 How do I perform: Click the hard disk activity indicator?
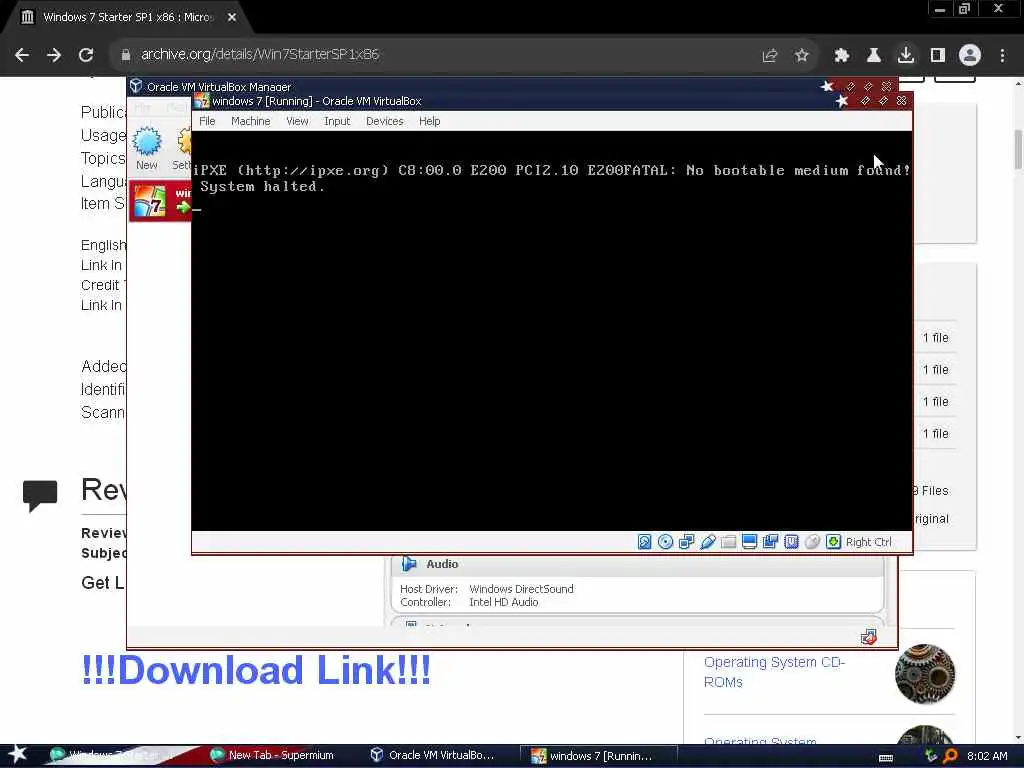645,542
